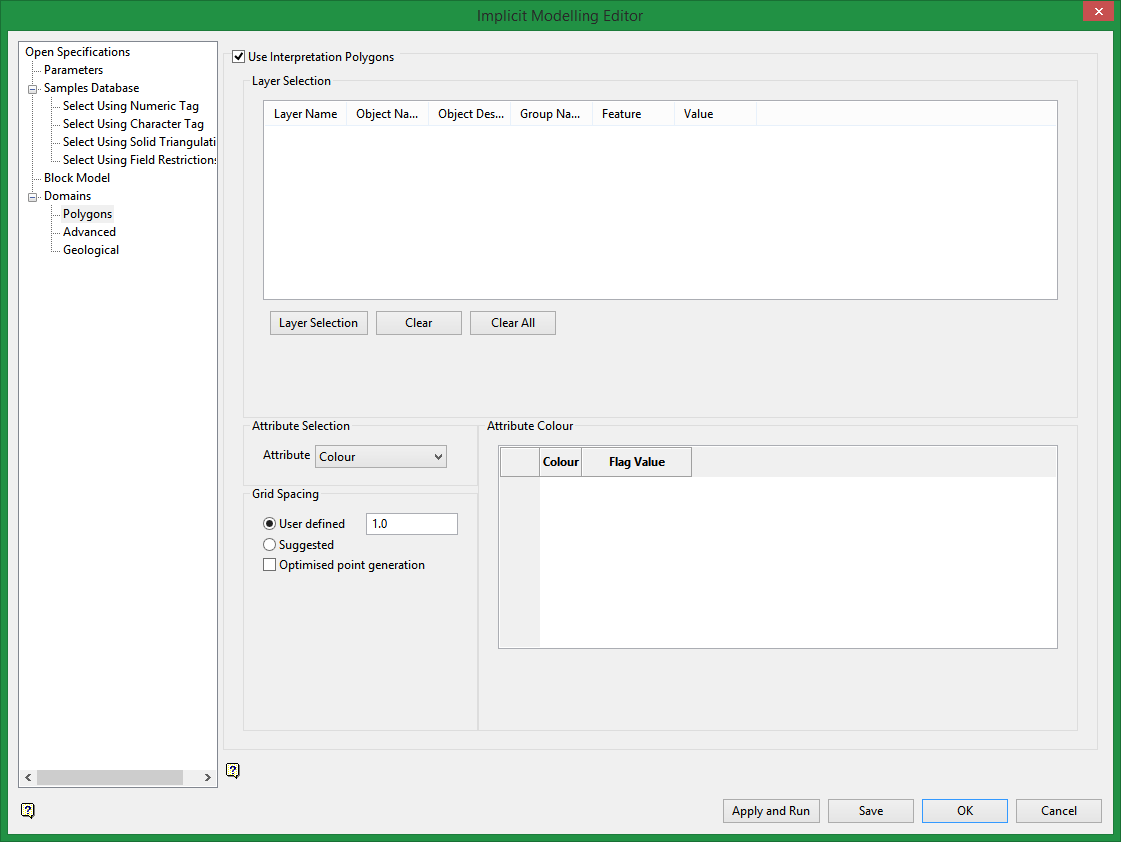The image size is (1121, 842).
Task: Click the Group Na... column header
Action: coord(551,114)
